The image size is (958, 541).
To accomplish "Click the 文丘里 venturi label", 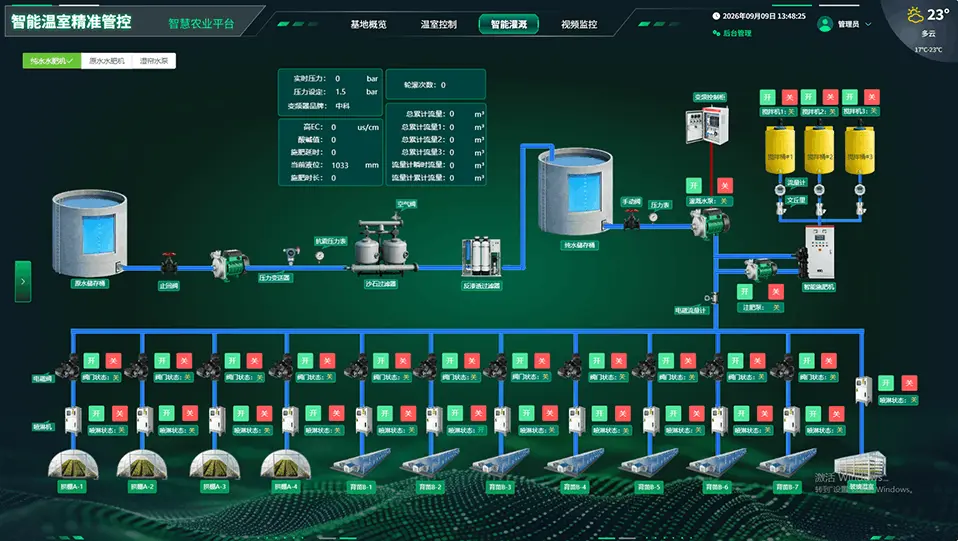I will pos(796,200).
